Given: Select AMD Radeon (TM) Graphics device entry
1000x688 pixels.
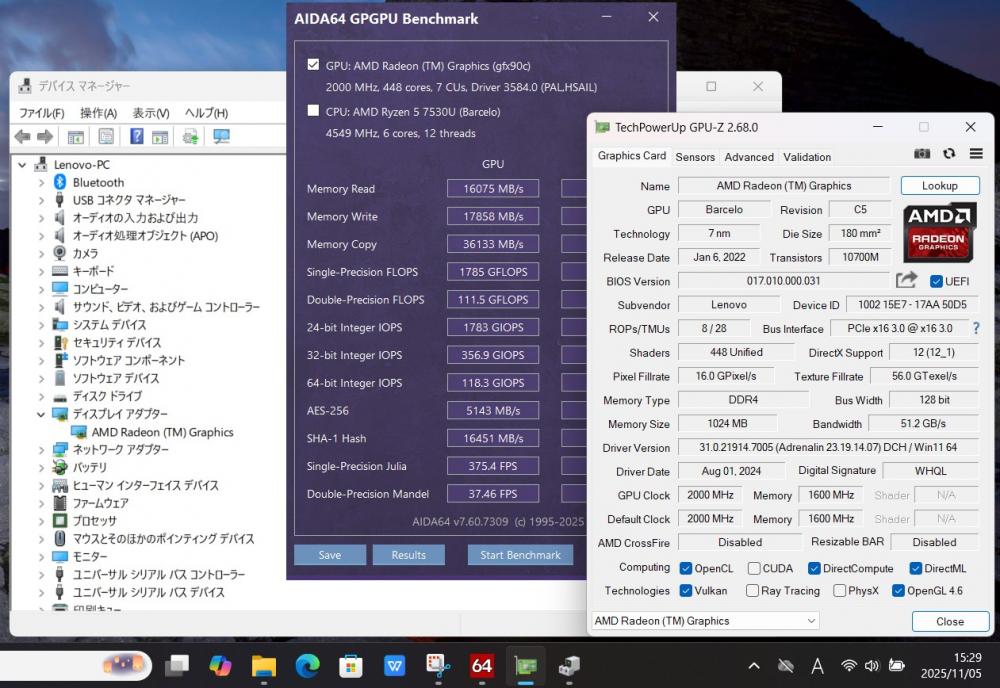Looking at the screenshot, I should pos(162,432).
